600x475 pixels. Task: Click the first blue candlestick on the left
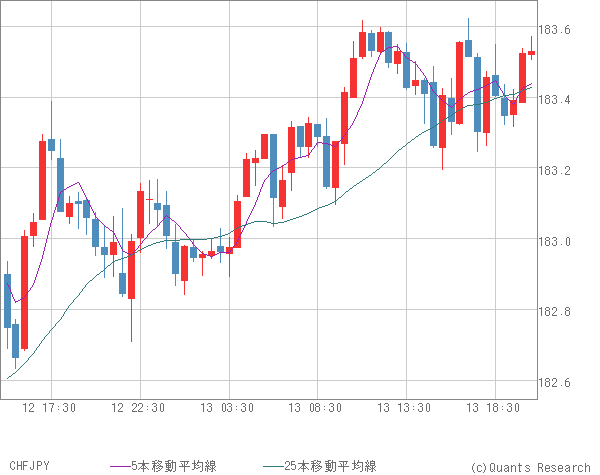(7, 301)
